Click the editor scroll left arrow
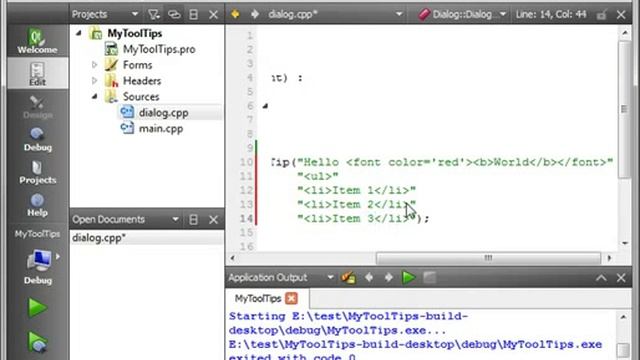Screen dimensions: 640x360 pyautogui.click(x=232, y=258)
